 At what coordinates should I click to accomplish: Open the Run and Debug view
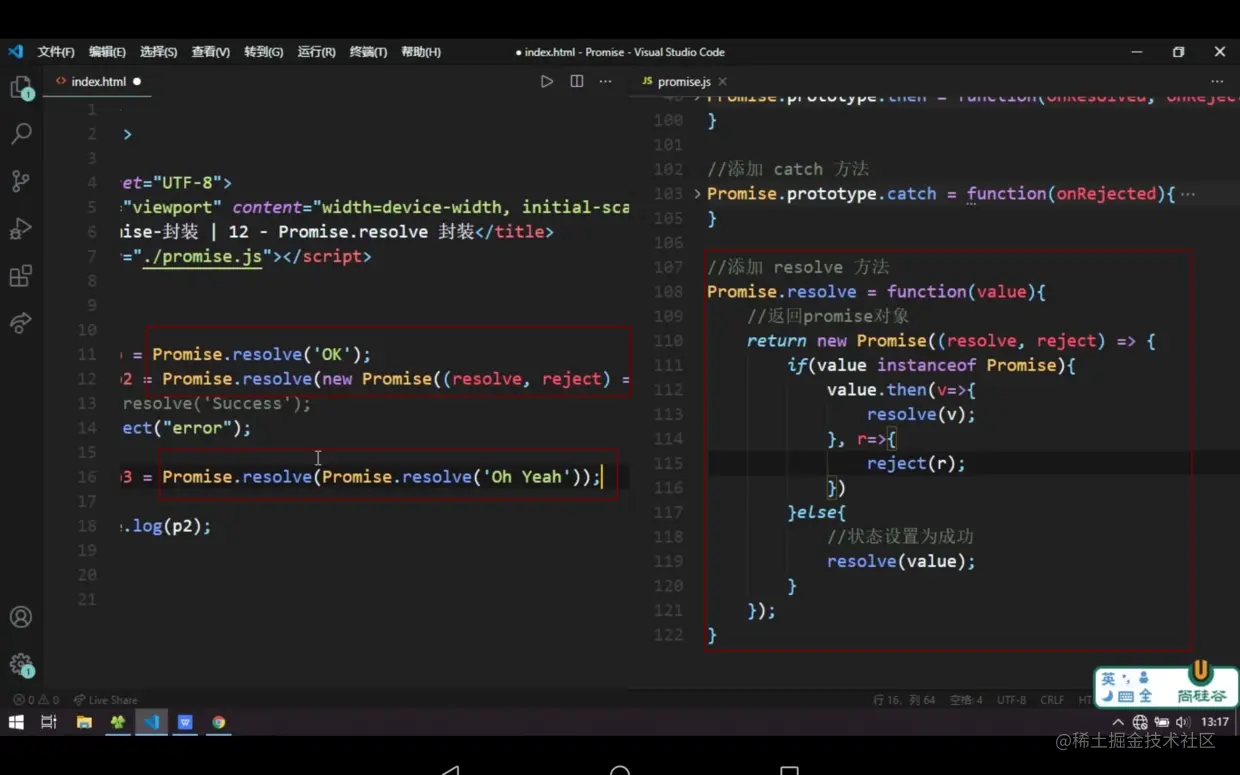[21, 229]
